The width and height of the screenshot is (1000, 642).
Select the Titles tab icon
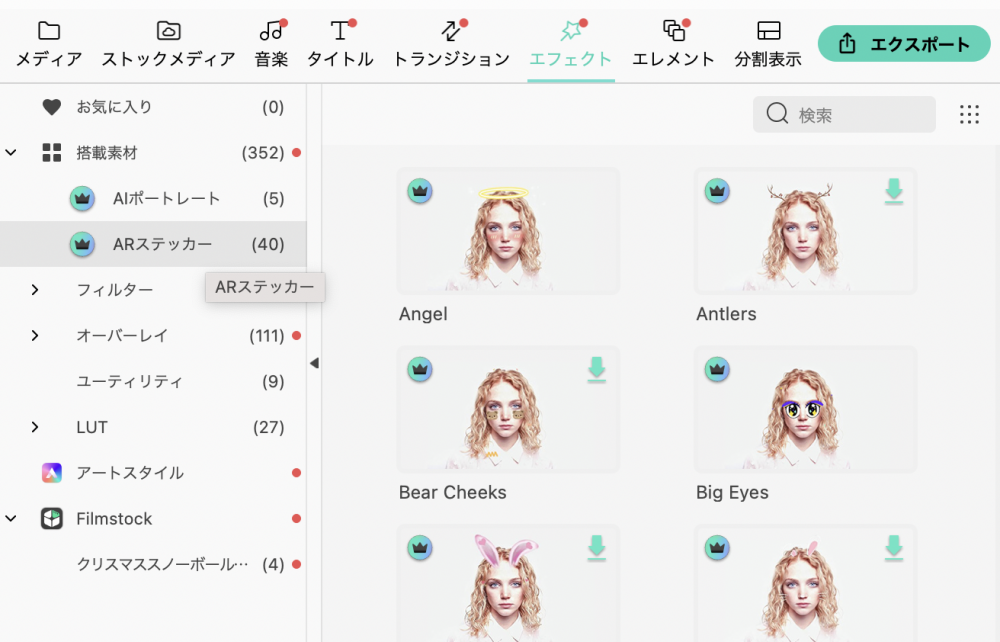[340, 31]
